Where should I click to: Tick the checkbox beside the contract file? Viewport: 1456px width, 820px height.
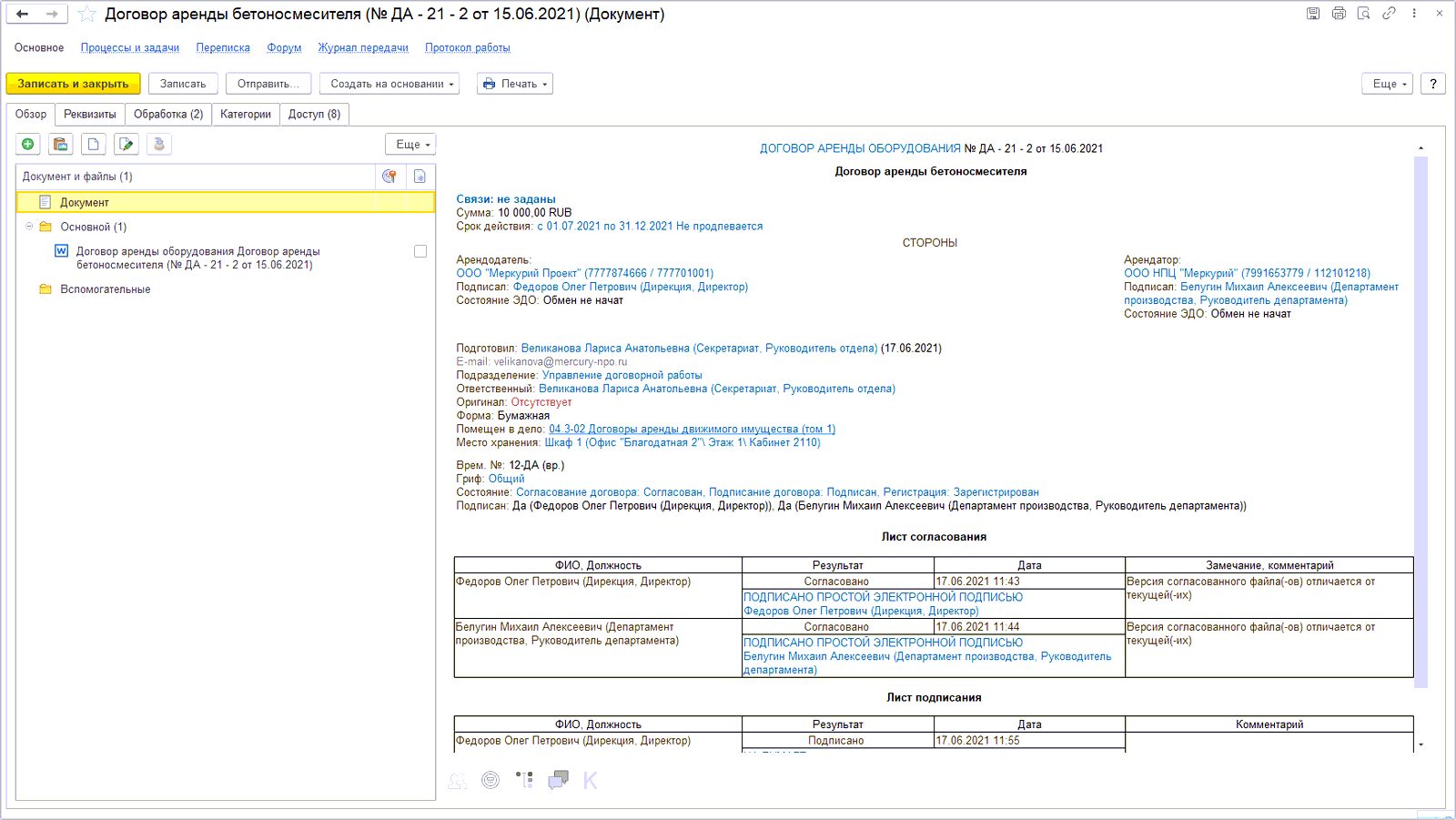(420, 251)
